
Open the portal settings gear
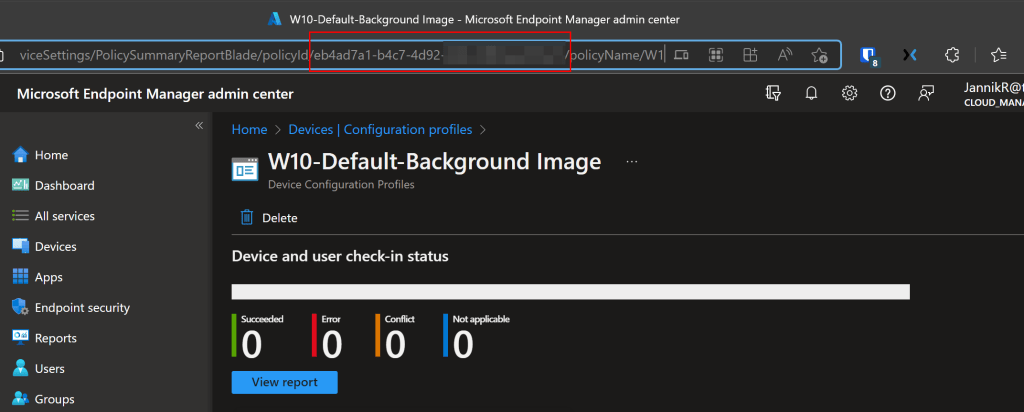[x=849, y=93]
